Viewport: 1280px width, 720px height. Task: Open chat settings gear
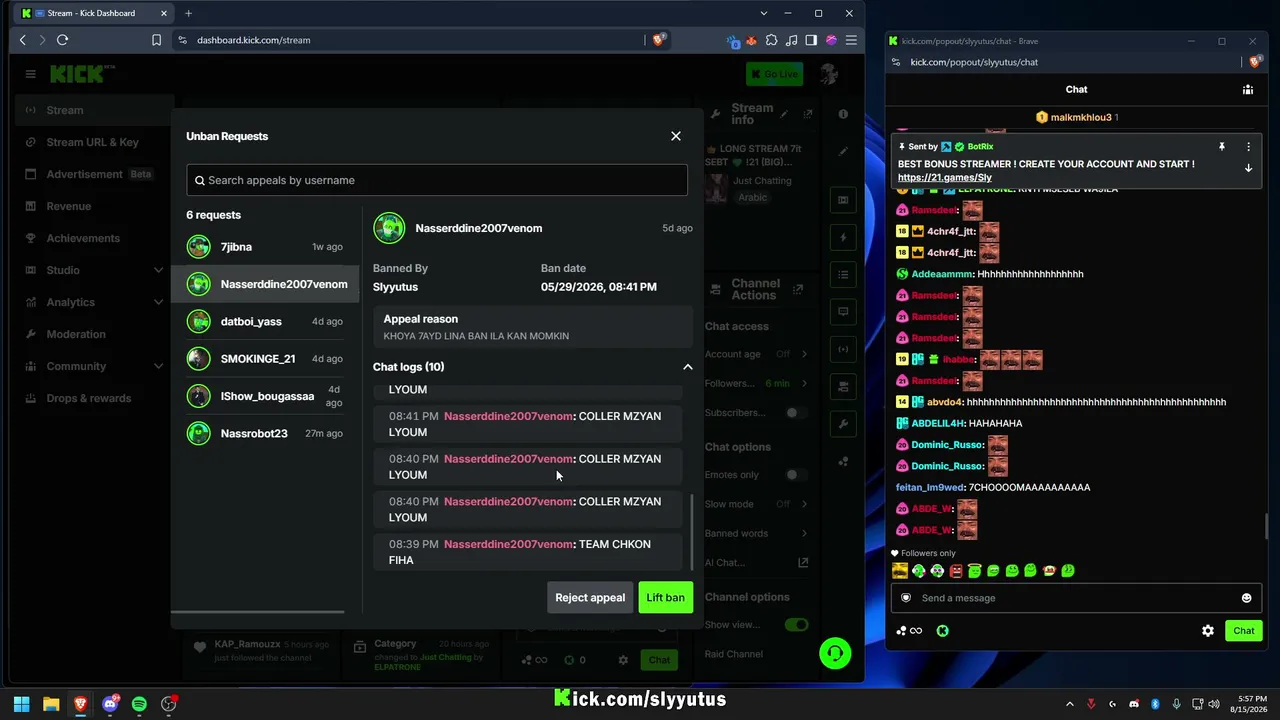click(1208, 631)
